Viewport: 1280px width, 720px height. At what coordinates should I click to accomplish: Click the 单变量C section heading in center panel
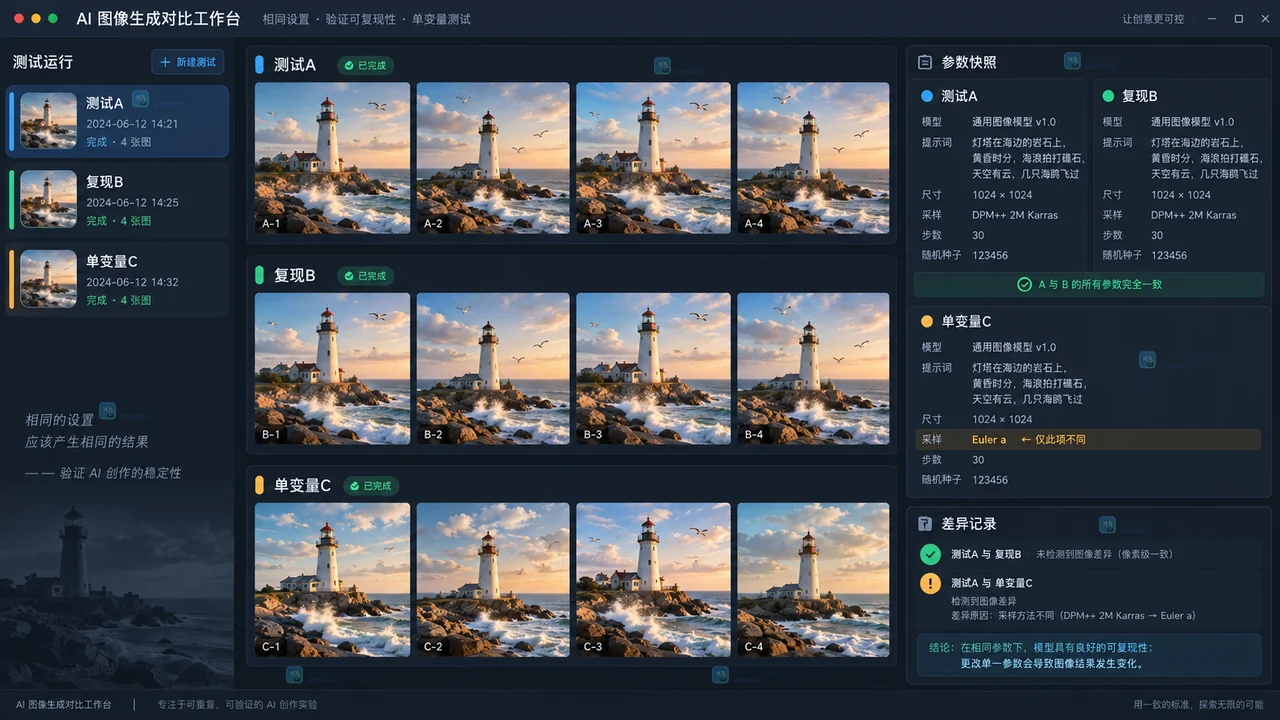(302, 485)
